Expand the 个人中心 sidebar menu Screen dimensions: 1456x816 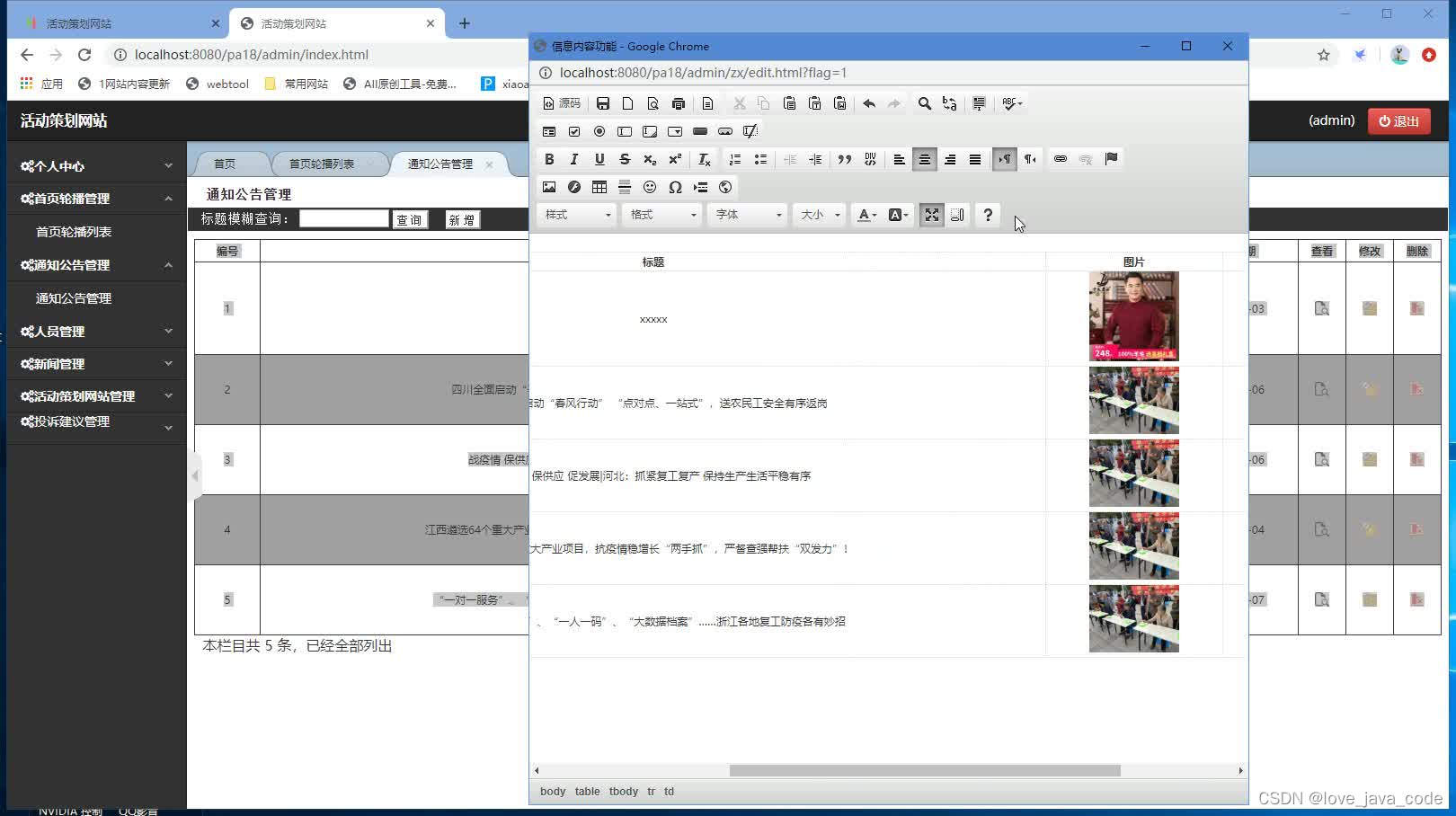pos(96,166)
